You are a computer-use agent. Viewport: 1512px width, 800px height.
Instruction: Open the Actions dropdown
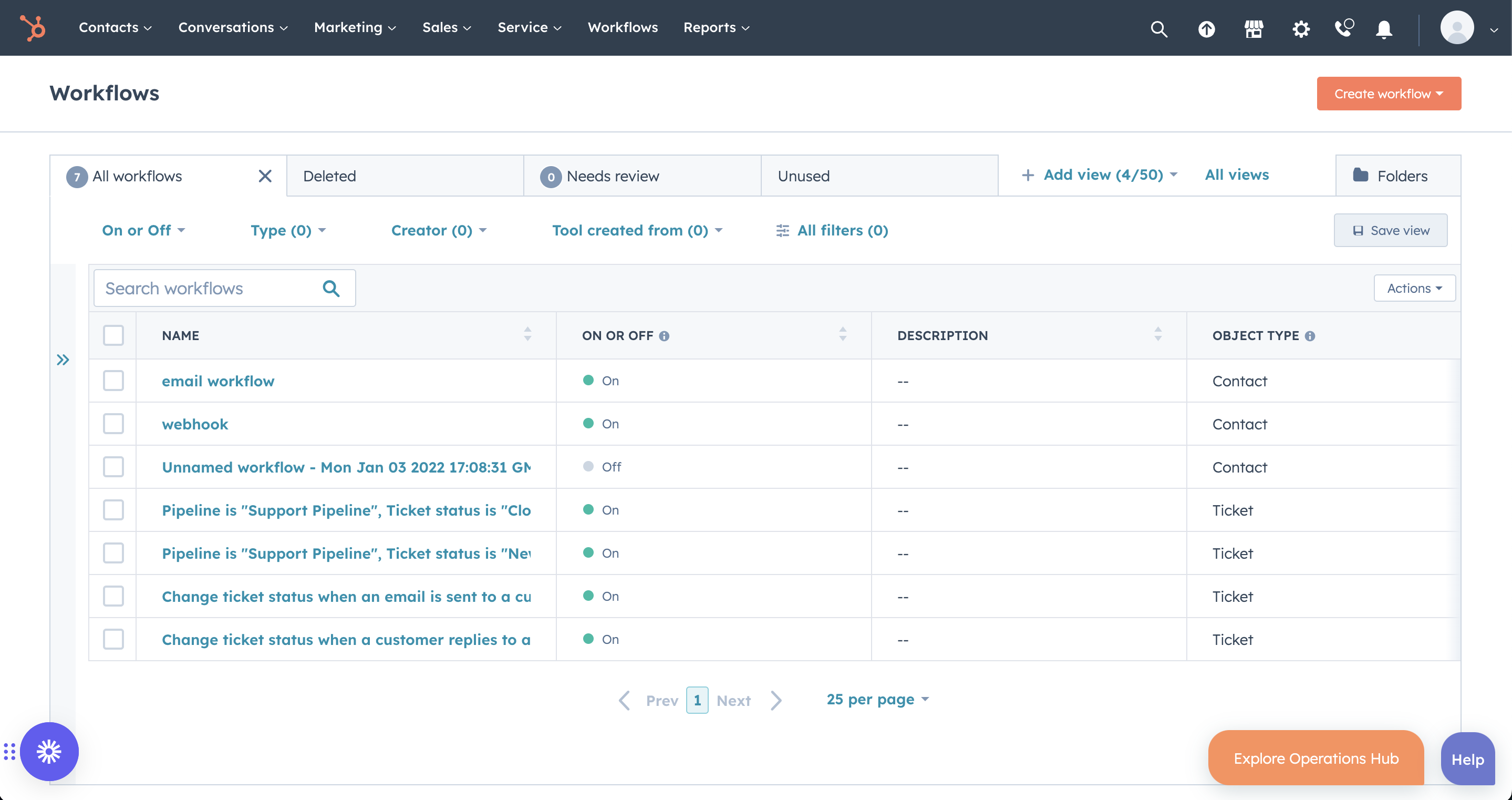coord(1414,288)
